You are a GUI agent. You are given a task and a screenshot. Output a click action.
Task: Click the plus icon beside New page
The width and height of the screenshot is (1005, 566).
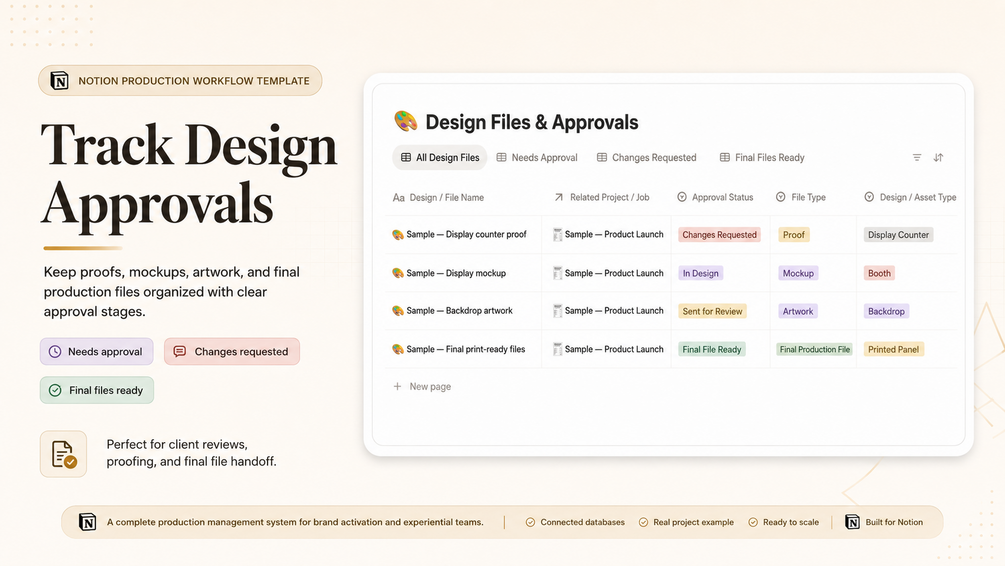pos(397,386)
